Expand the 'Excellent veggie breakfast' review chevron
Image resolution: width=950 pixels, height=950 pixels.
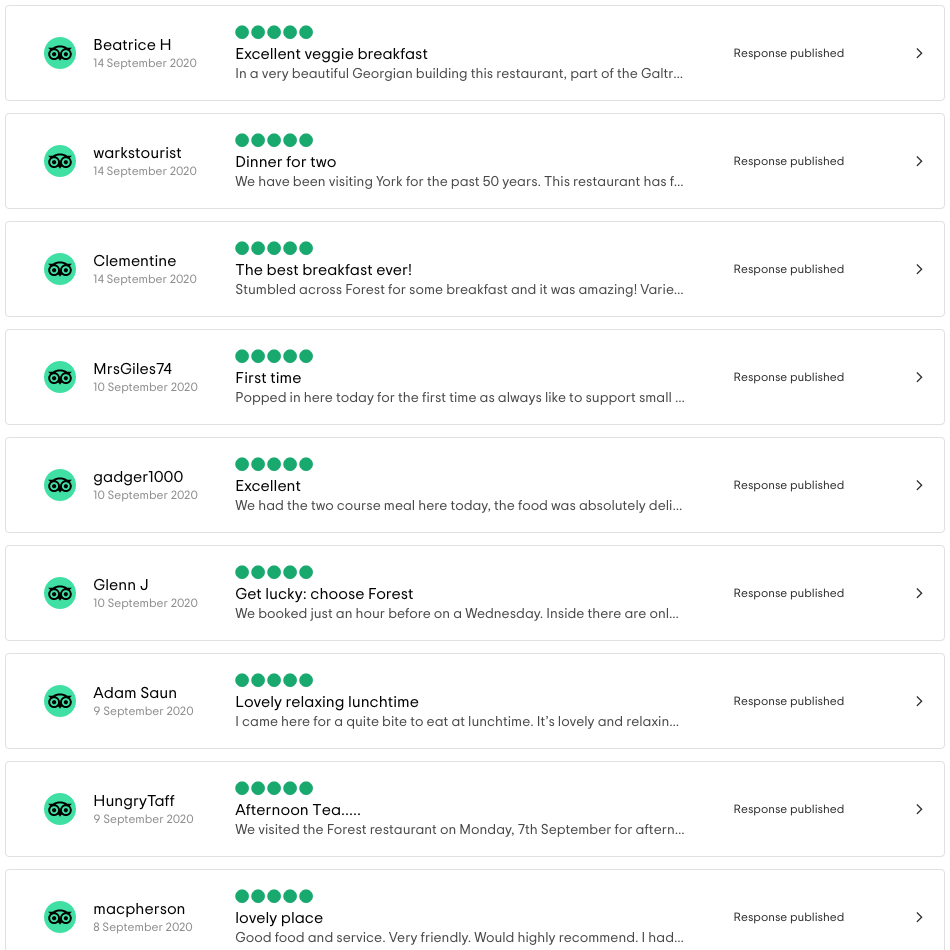coord(919,53)
